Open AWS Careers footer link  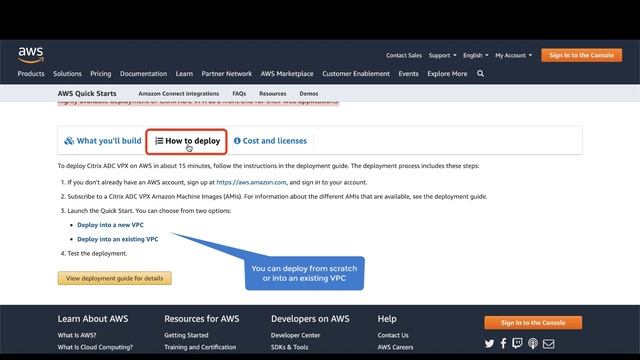point(396,347)
